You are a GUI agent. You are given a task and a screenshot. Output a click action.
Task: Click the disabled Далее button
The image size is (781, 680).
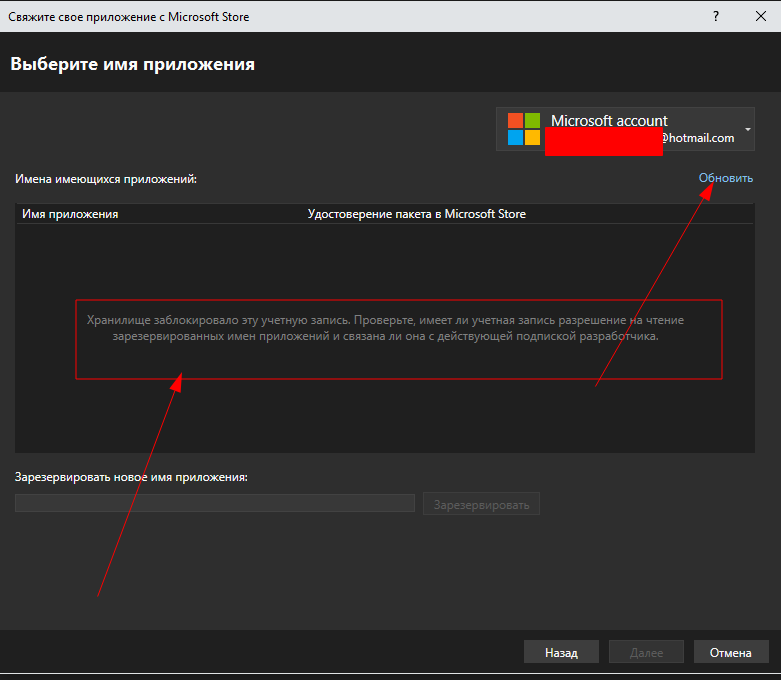(x=646, y=652)
